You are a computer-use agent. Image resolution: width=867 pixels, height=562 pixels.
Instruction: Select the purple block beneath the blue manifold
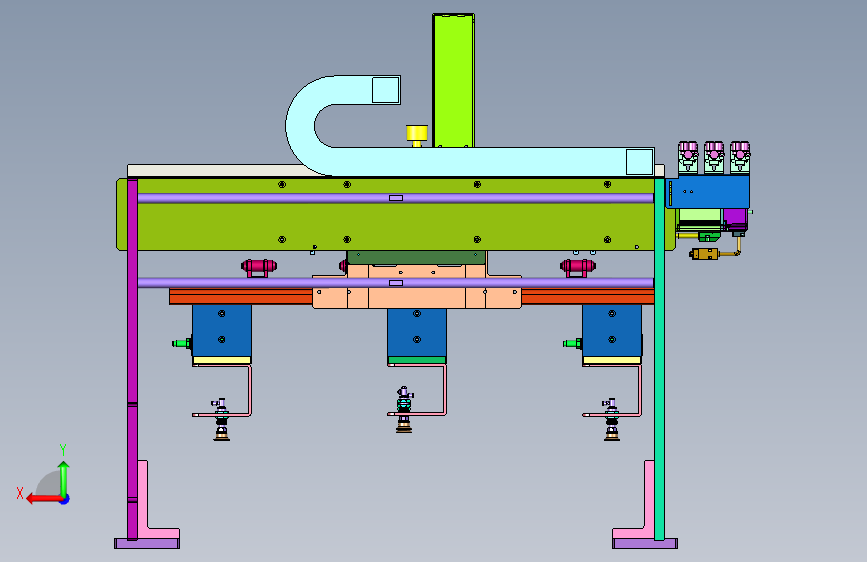[x=736, y=218]
